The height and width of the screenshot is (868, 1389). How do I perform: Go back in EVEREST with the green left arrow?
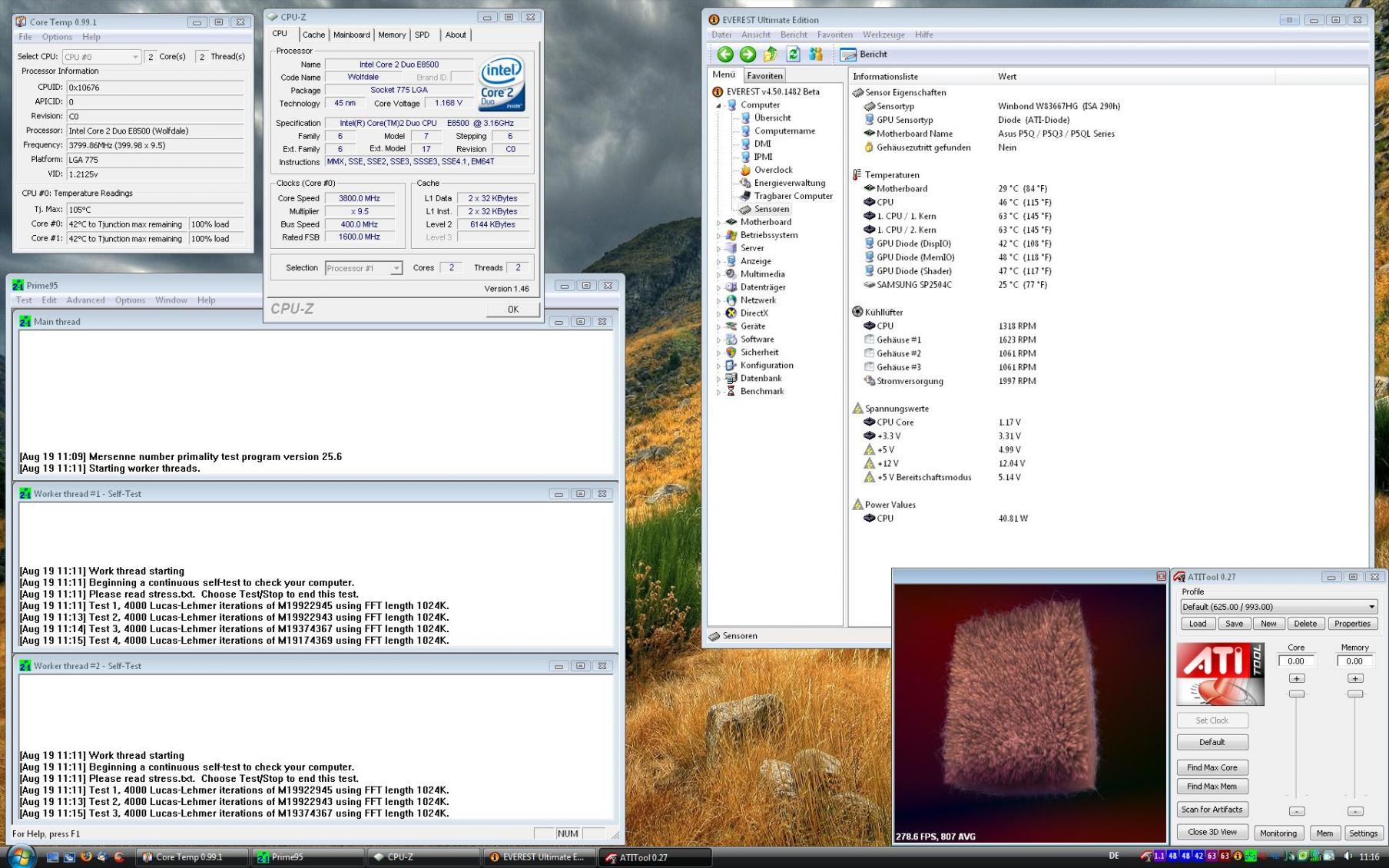point(724,55)
